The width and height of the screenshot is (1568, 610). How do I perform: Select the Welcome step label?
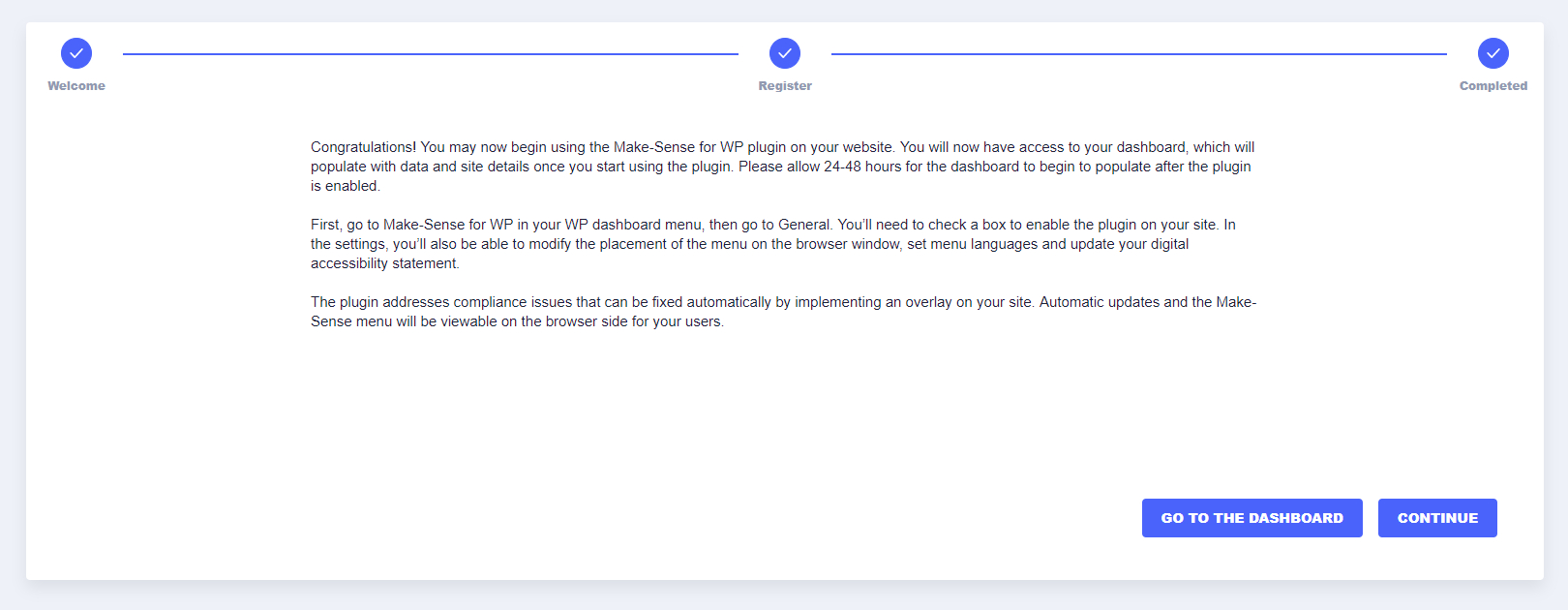(x=76, y=86)
